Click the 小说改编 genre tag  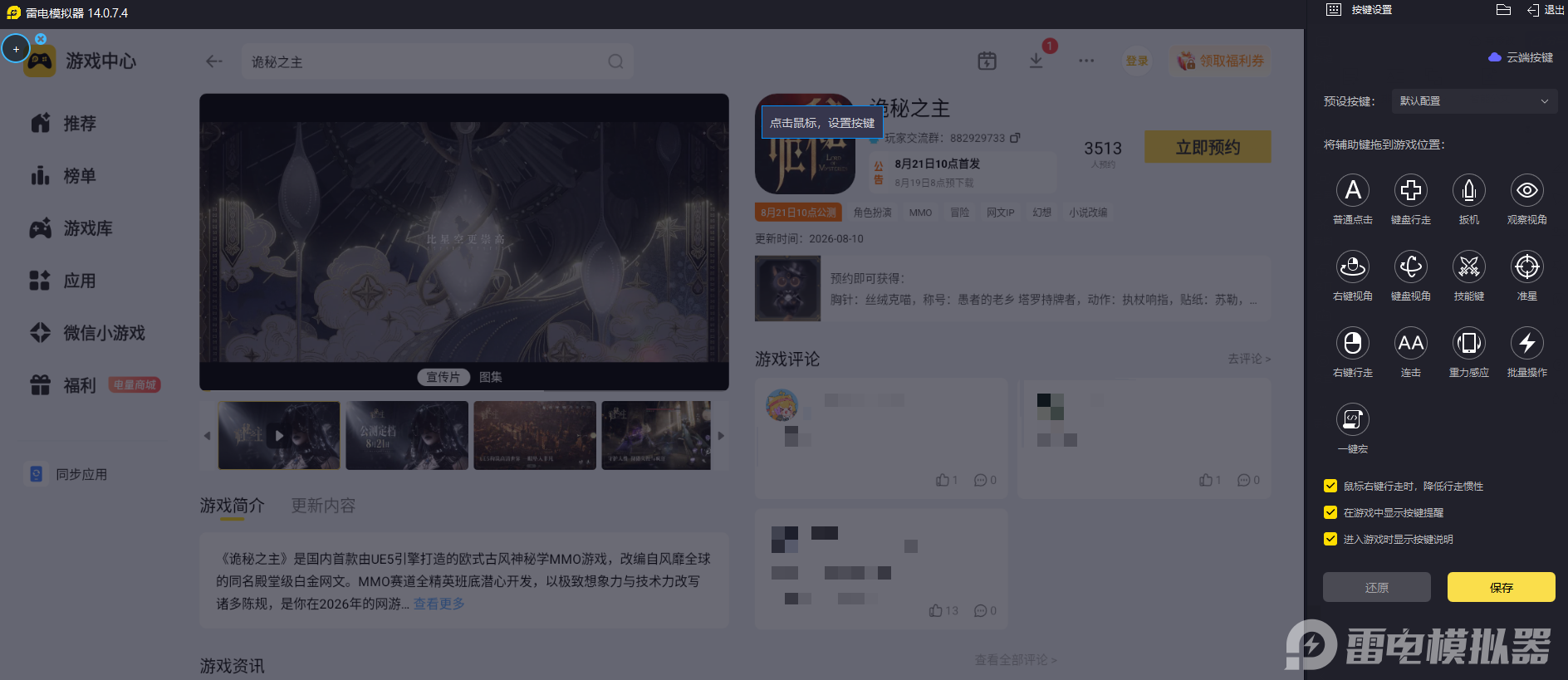(1088, 213)
